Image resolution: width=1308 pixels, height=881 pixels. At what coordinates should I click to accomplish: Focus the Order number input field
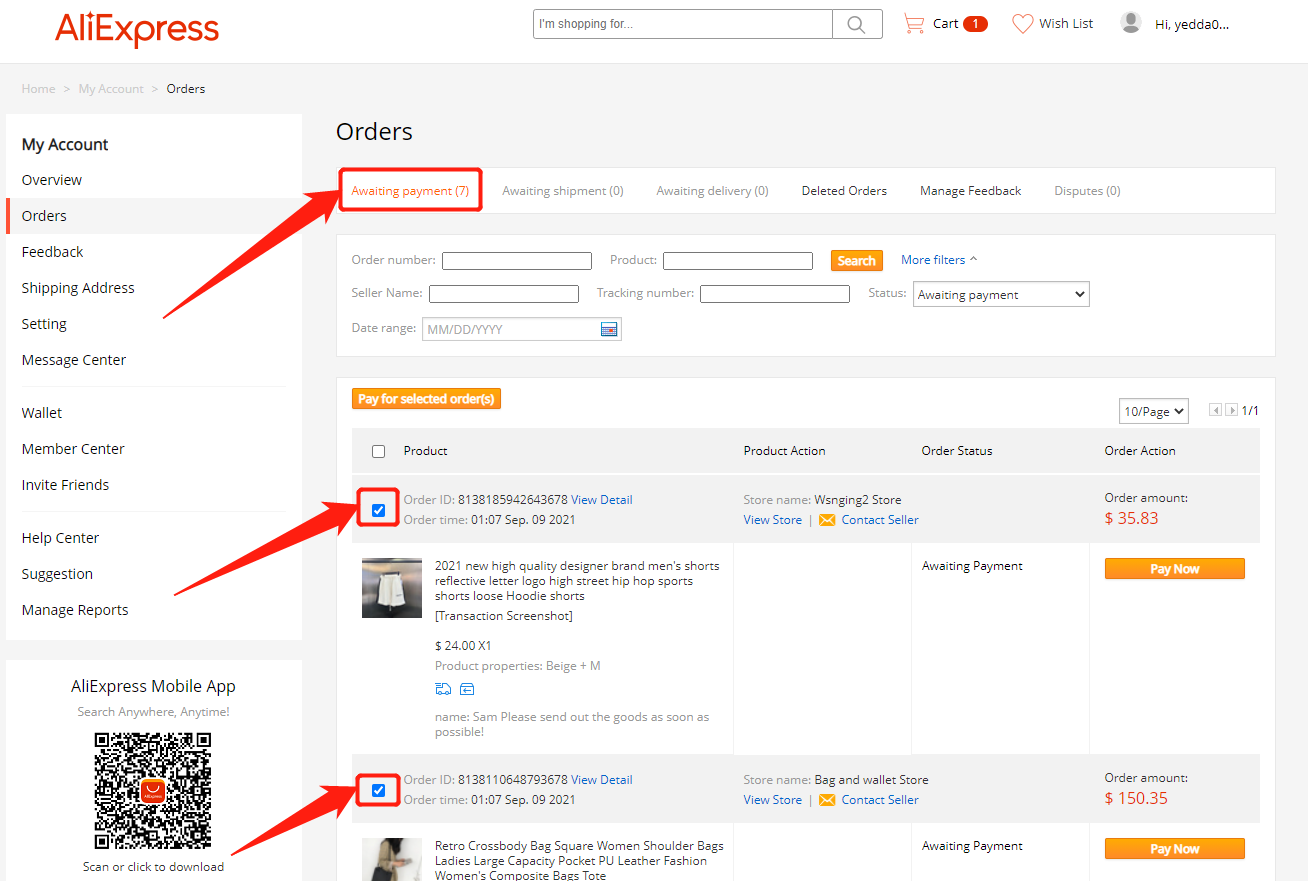tap(517, 261)
